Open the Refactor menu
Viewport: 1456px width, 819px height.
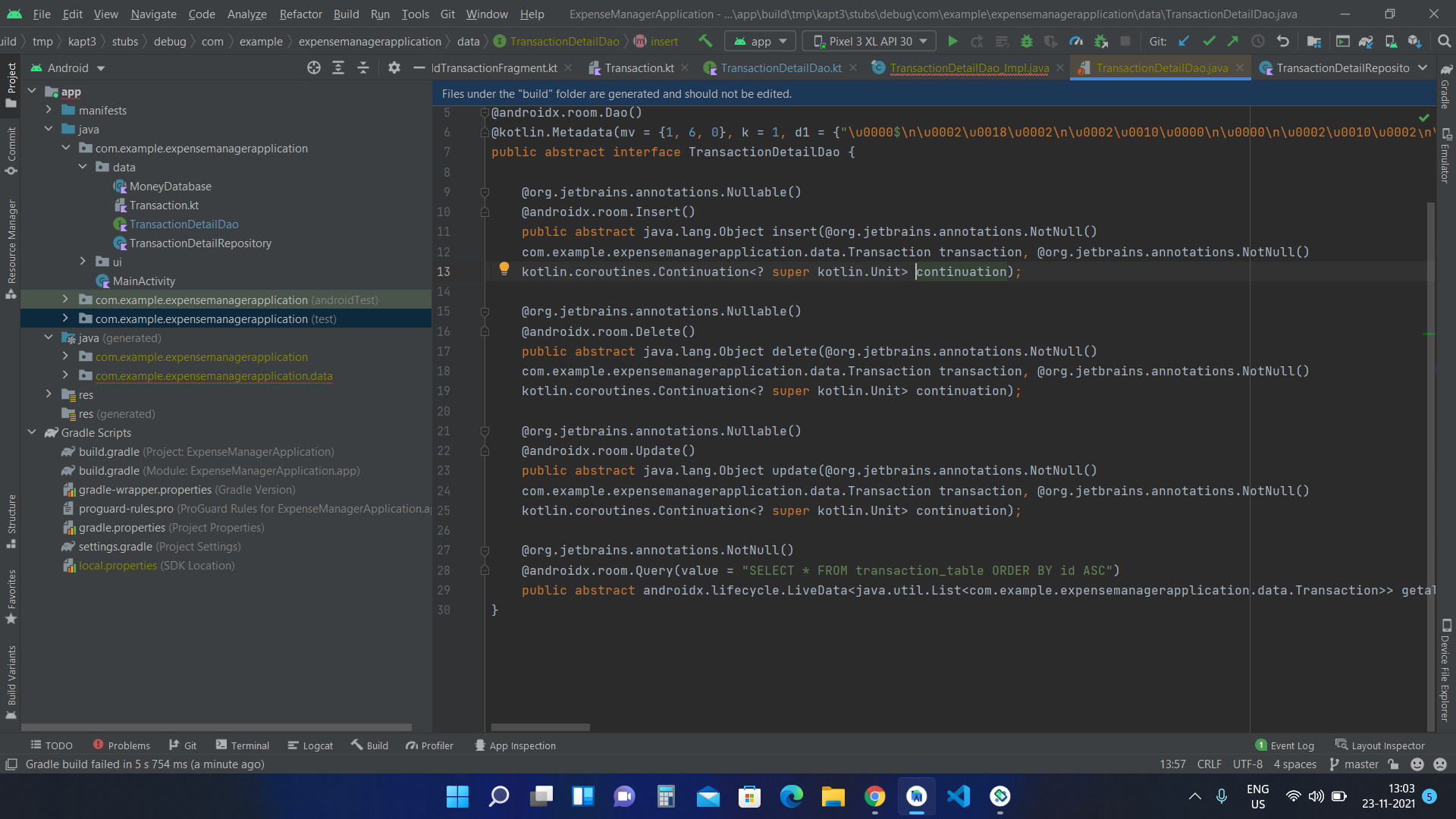pyautogui.click(x=300, y=14)
